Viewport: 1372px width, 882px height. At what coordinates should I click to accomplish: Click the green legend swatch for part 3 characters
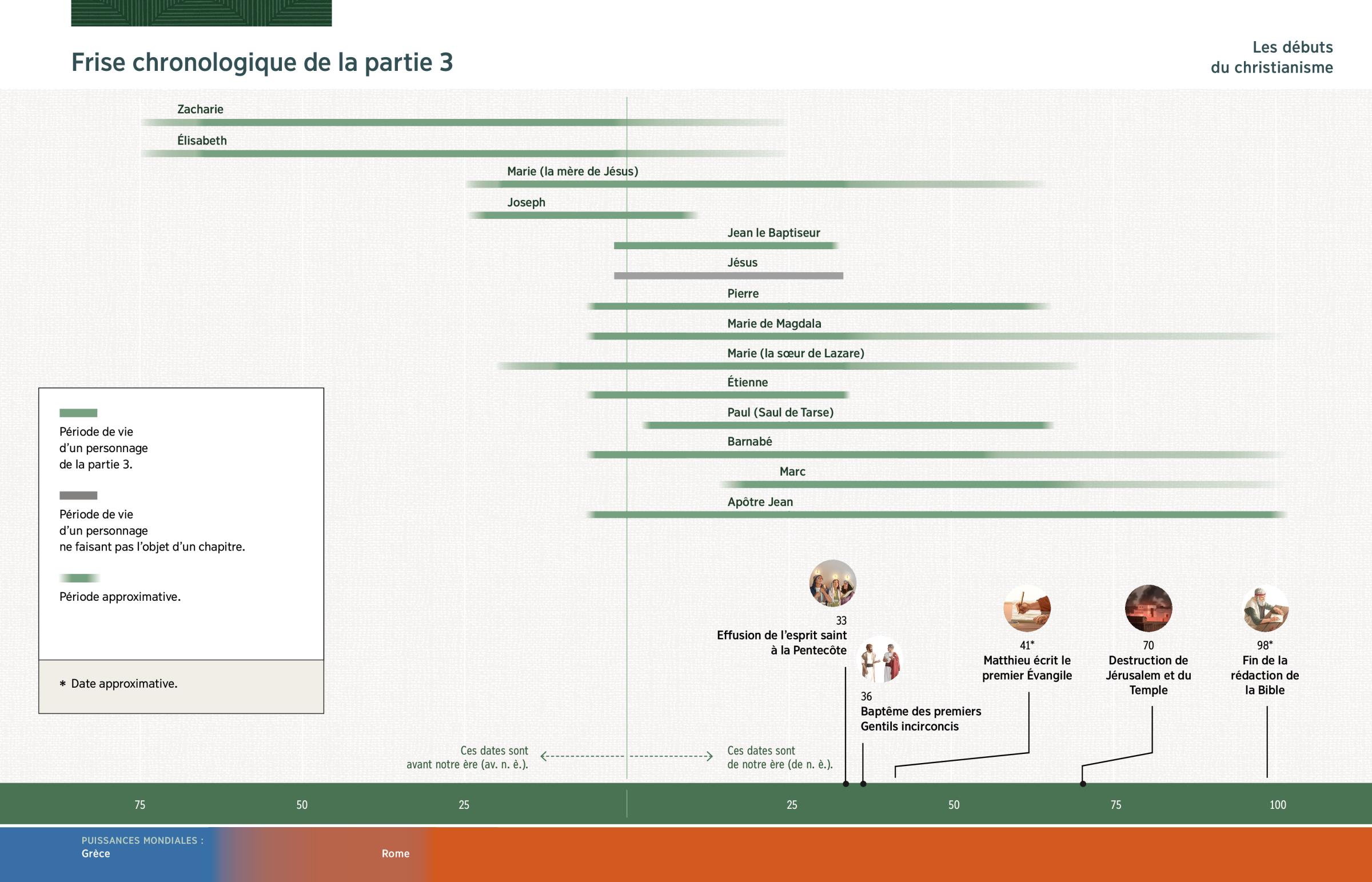pyautogui.click(x=78, y=413)
